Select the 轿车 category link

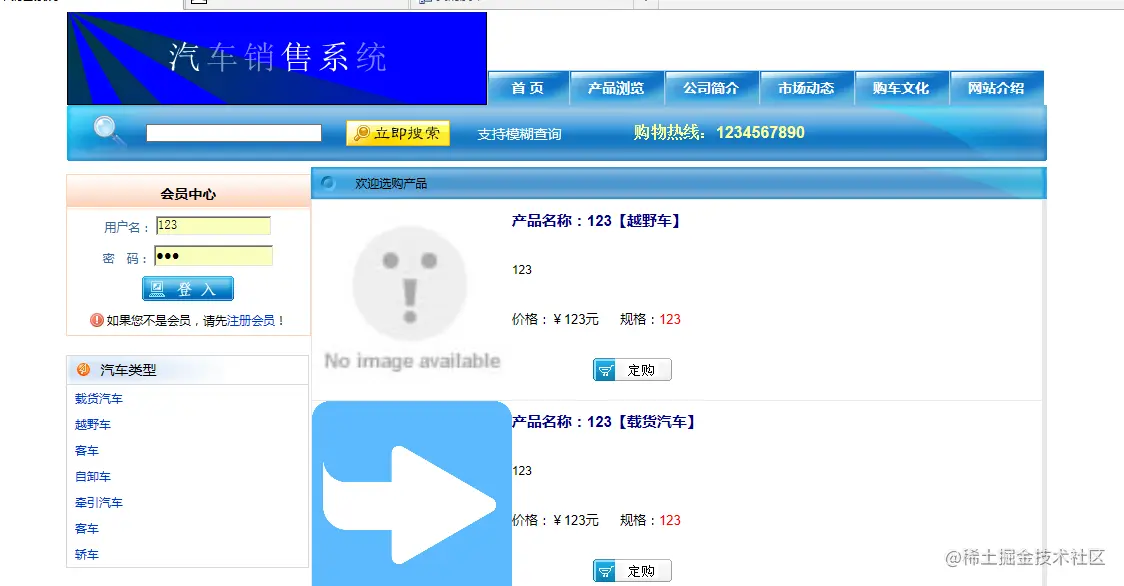click(87, 554)
